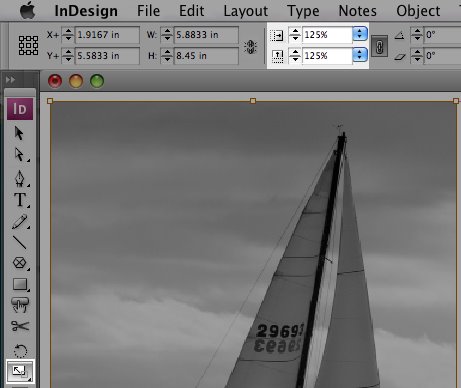Select the Scale tool
This screenshot has width=461, height=388.
(x=20, y=371)
